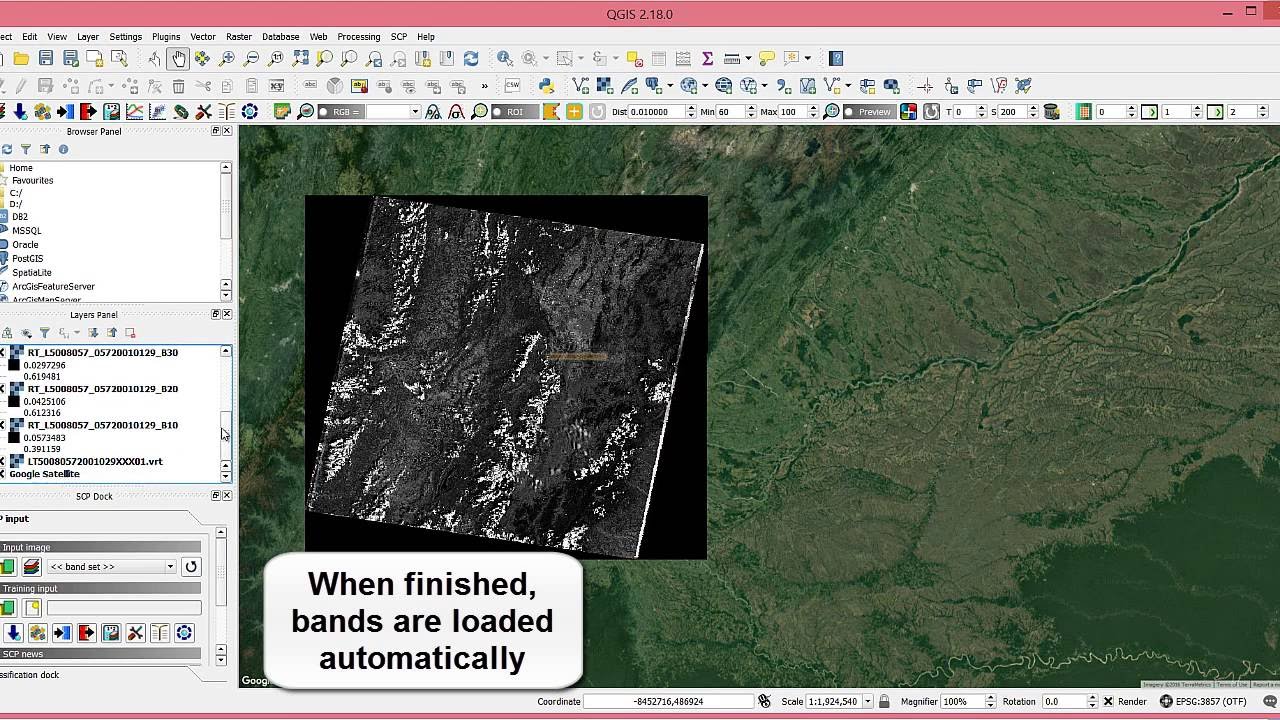The image size is (1280, 720).
Task: Activate the ROI pointer plus button
Action: click(x=574, y=112)
